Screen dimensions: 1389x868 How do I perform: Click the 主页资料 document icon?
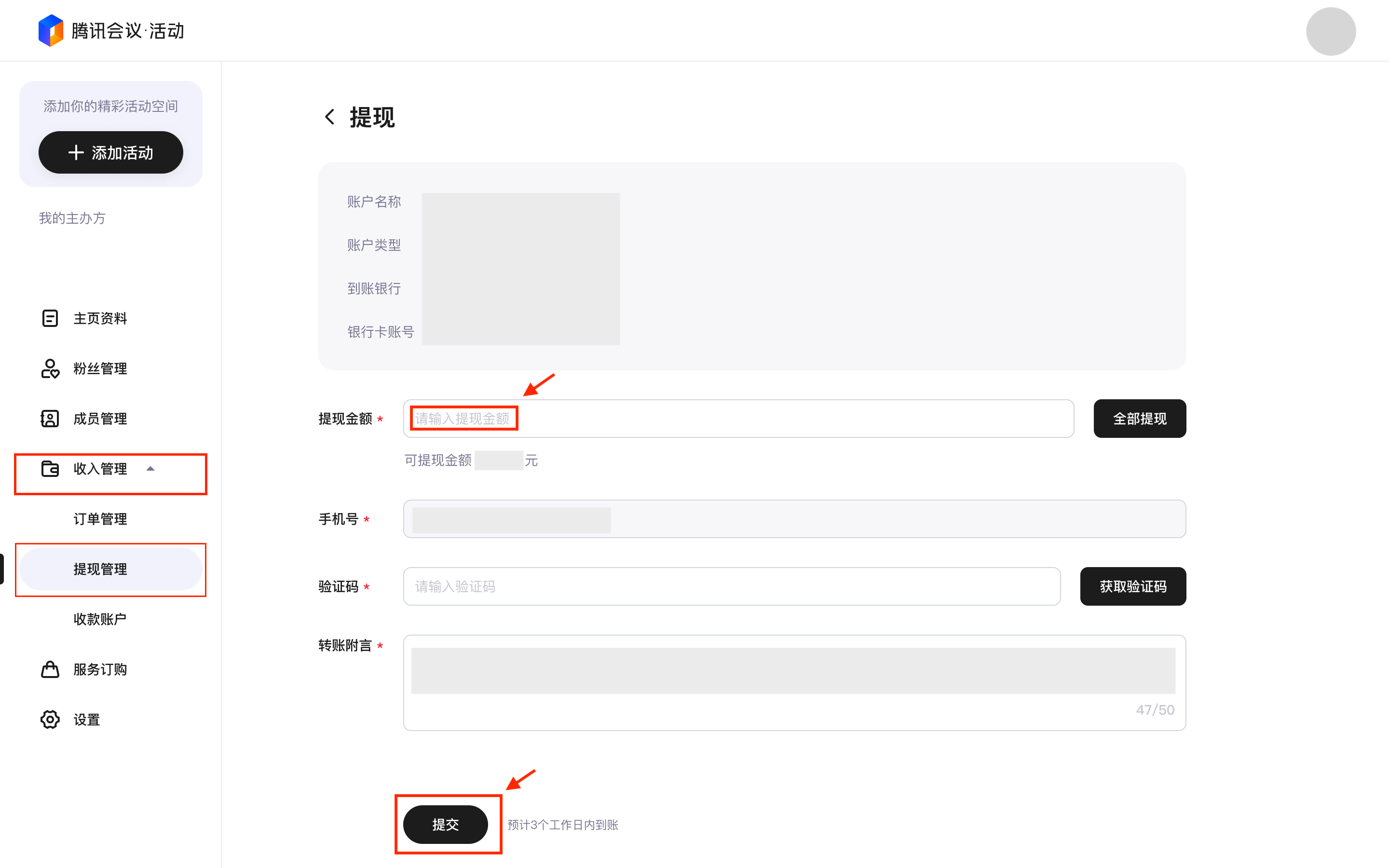click(50, 318)
